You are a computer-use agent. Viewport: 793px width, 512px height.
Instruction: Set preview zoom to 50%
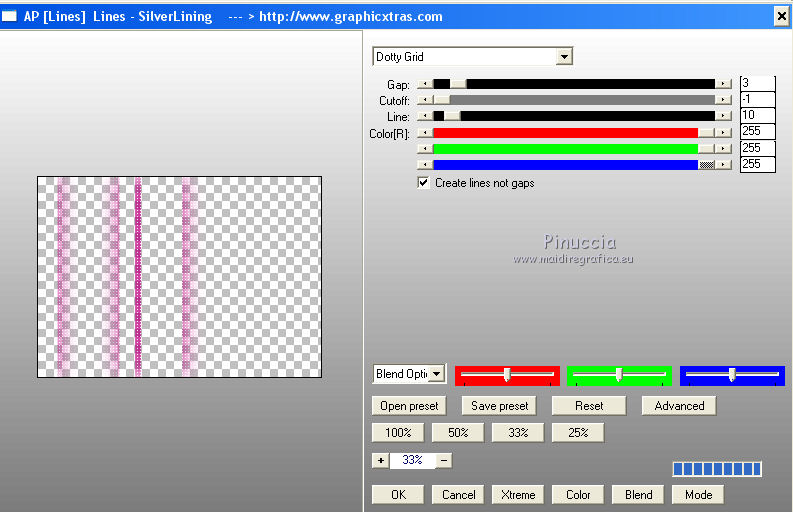click(x=458, y=433)
